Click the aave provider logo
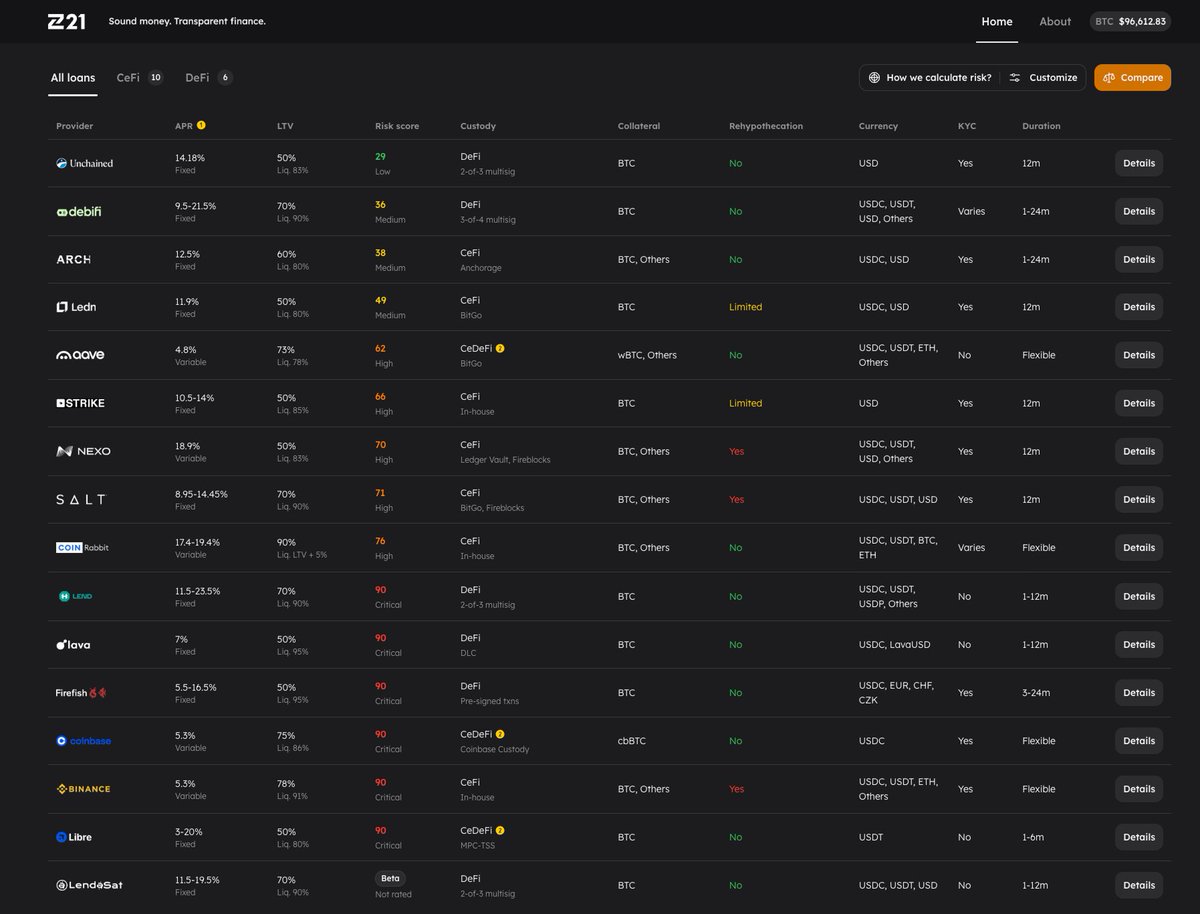 pyautogui.click(x=80, y=355)
